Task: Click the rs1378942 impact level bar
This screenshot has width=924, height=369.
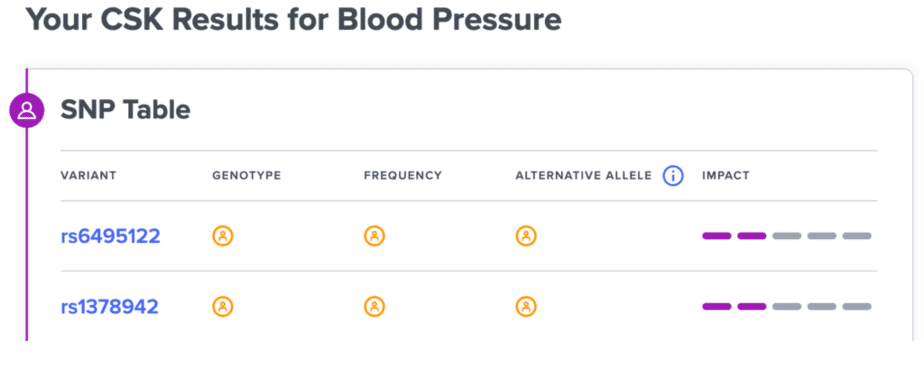Action: pyautogui.click(x=787, y=307)
